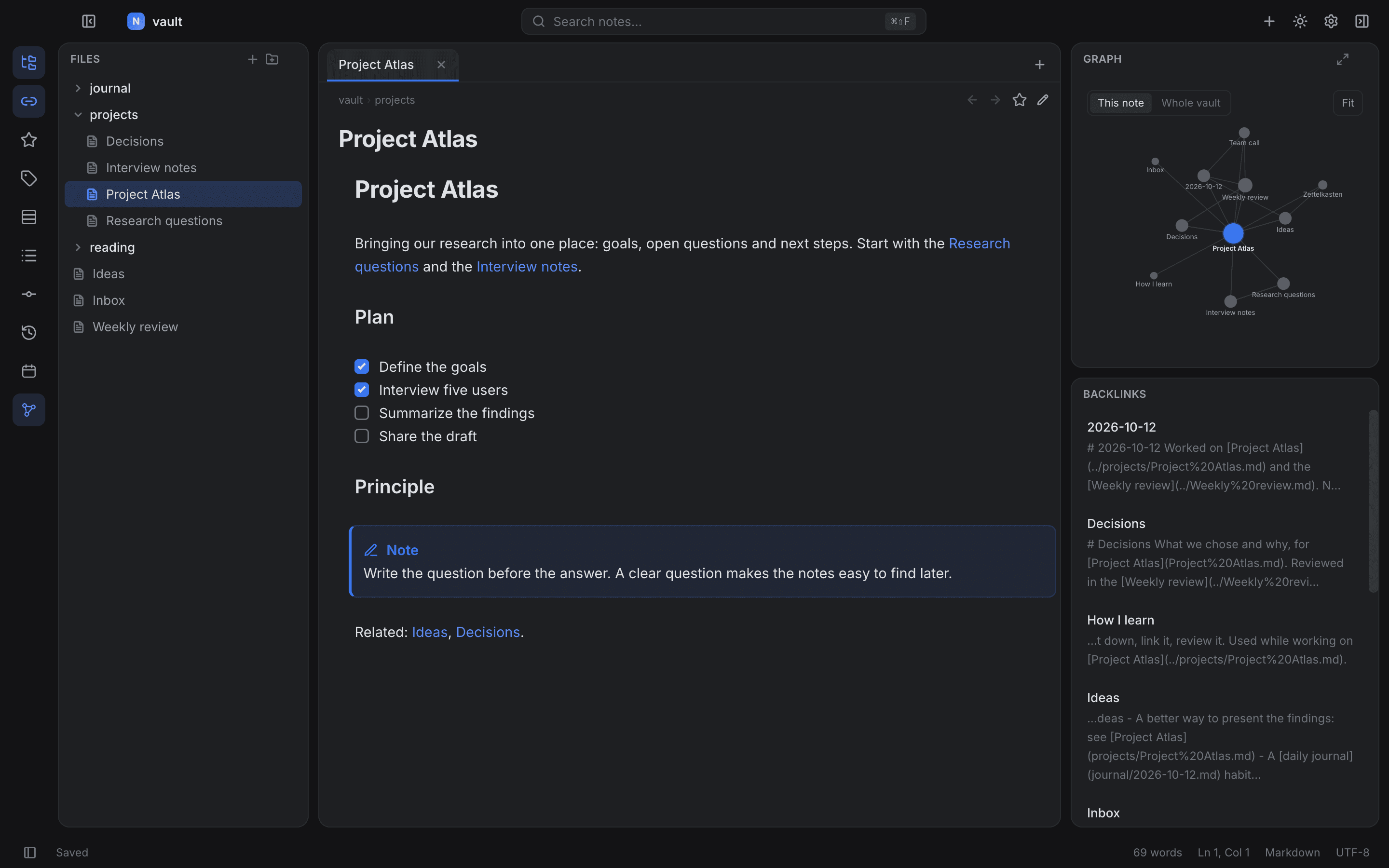Toggle light theme sun icon
Viewport: 1389px width, 868px height.
click(x=1300, y=21)
